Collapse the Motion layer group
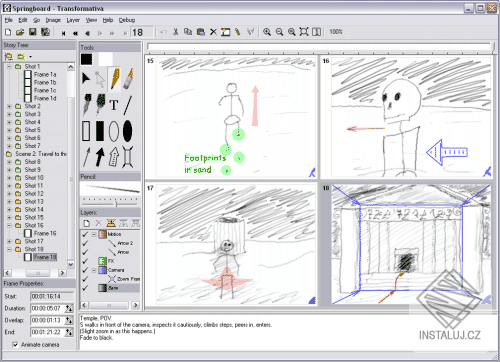 [94, 234]
